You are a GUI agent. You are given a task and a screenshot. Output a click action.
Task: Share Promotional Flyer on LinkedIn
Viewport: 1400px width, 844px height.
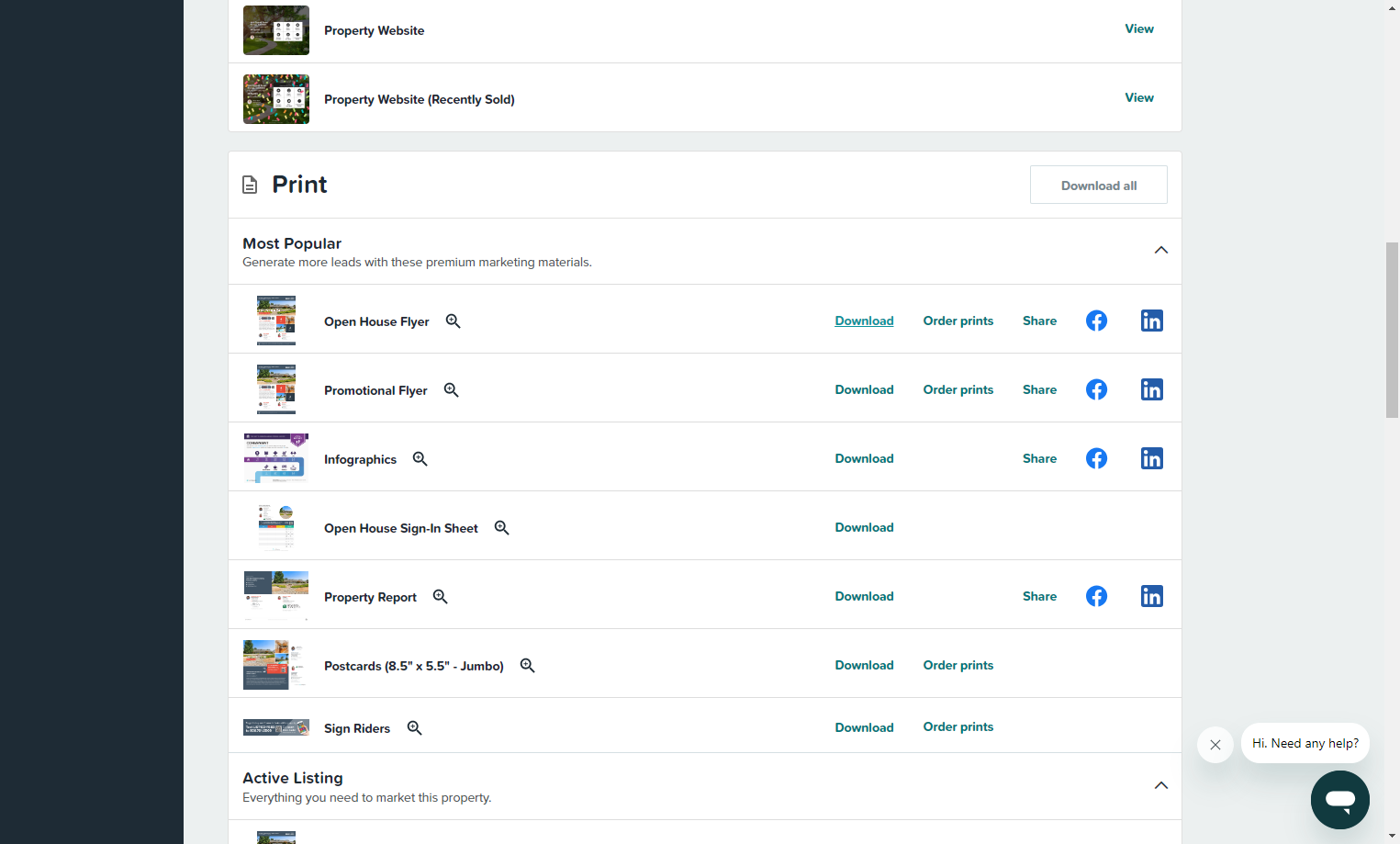click(1151, 389)
